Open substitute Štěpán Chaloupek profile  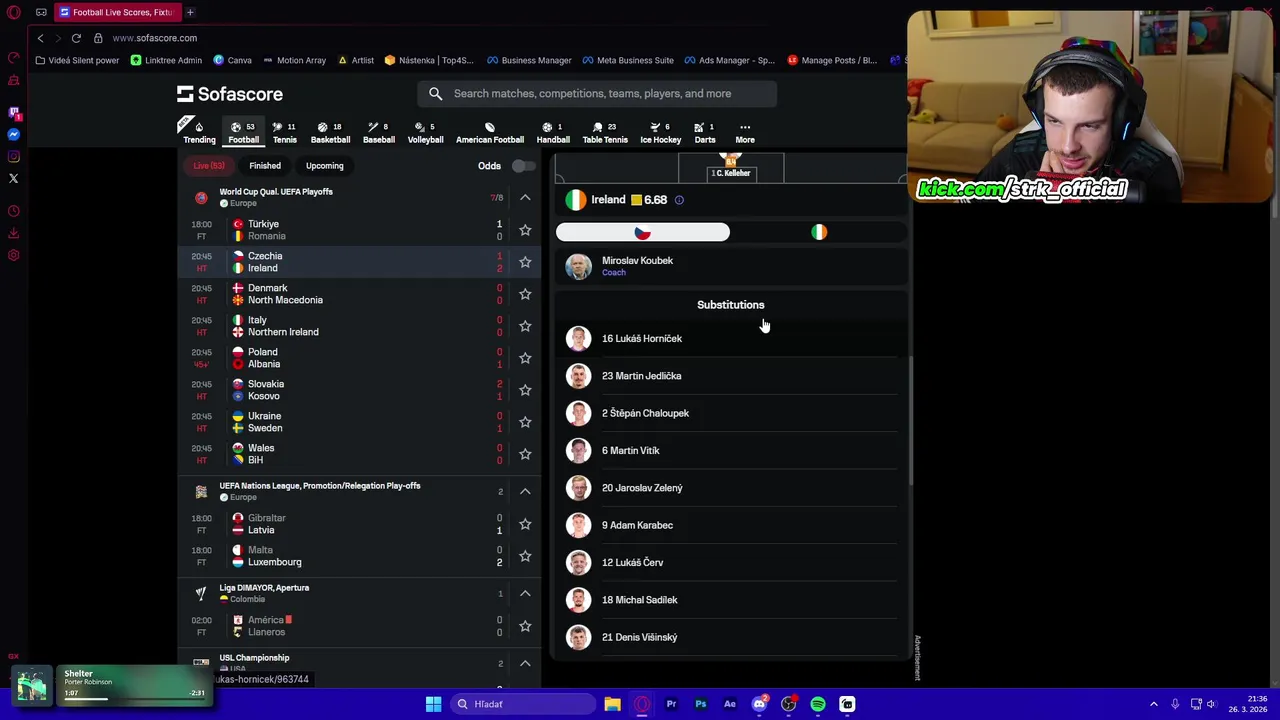pyautogui.click(x=731, y=413)
